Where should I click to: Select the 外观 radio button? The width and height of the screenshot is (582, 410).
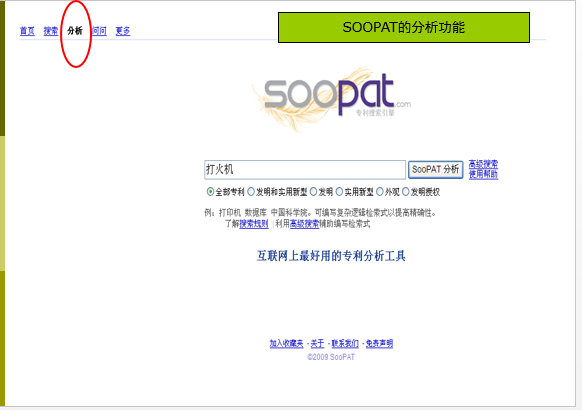coord(380,192)
